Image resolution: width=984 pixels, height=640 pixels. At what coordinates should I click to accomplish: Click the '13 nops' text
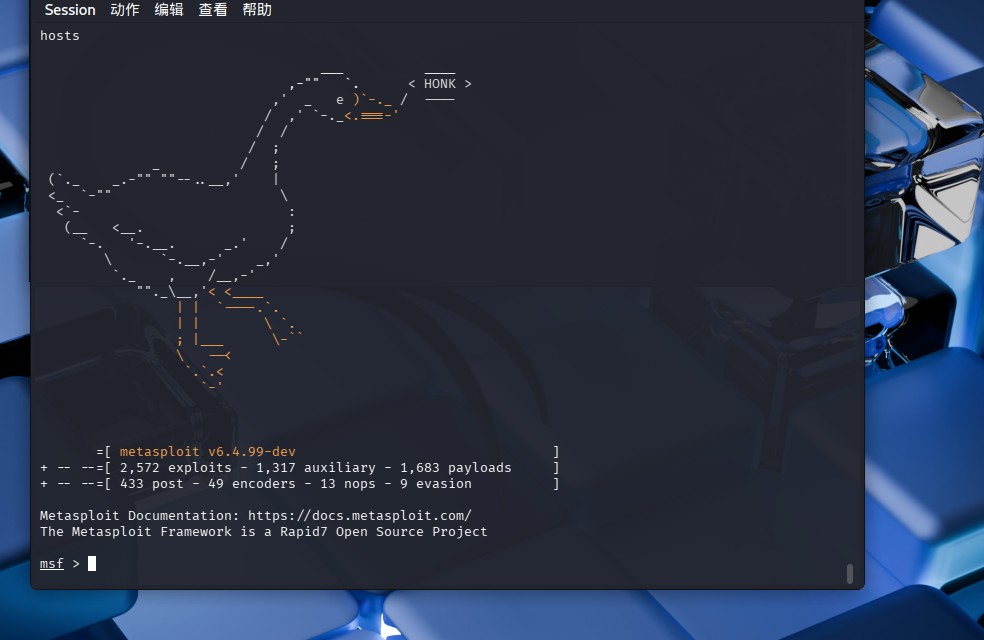click(x=348, y=484)
